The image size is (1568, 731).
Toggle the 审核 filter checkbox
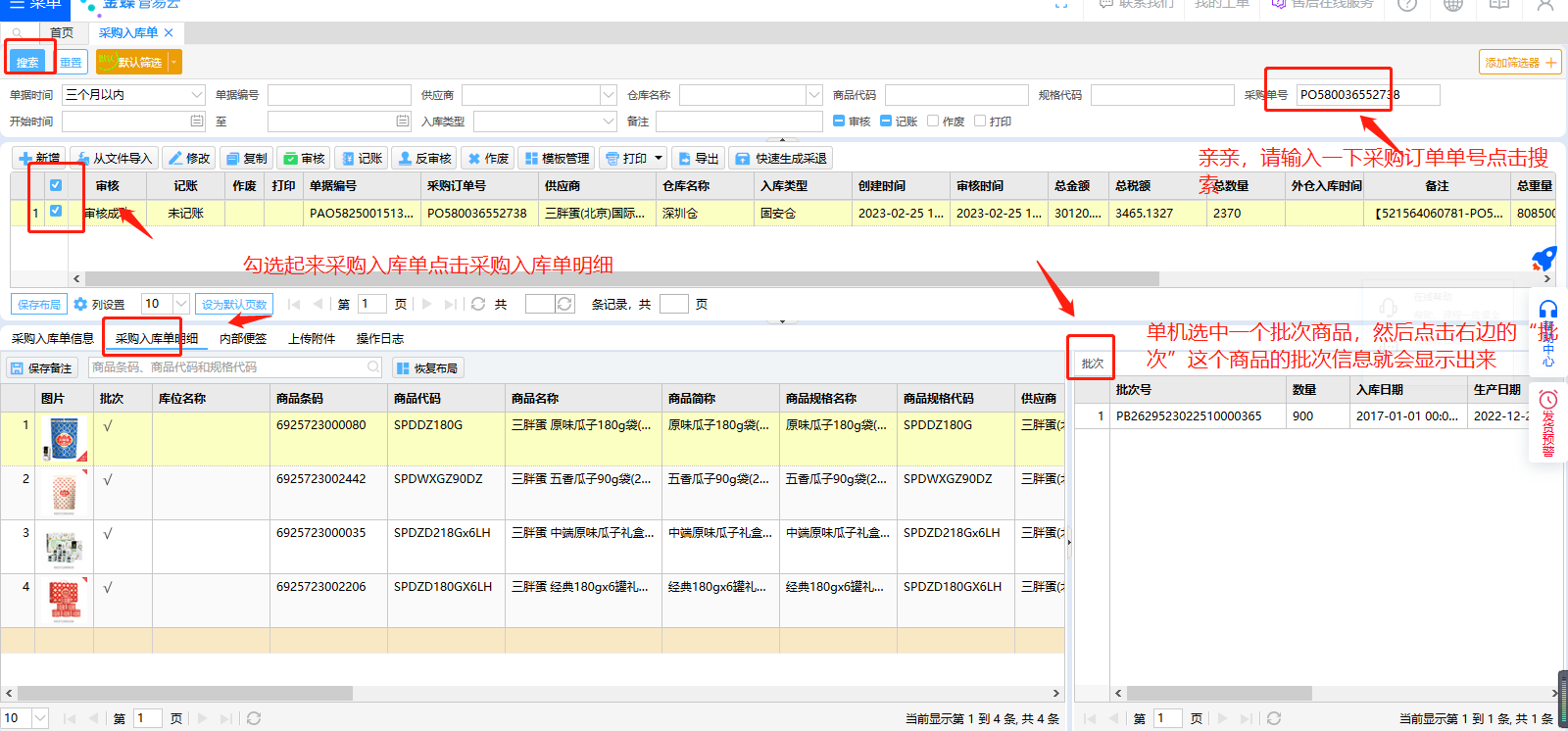839,122
